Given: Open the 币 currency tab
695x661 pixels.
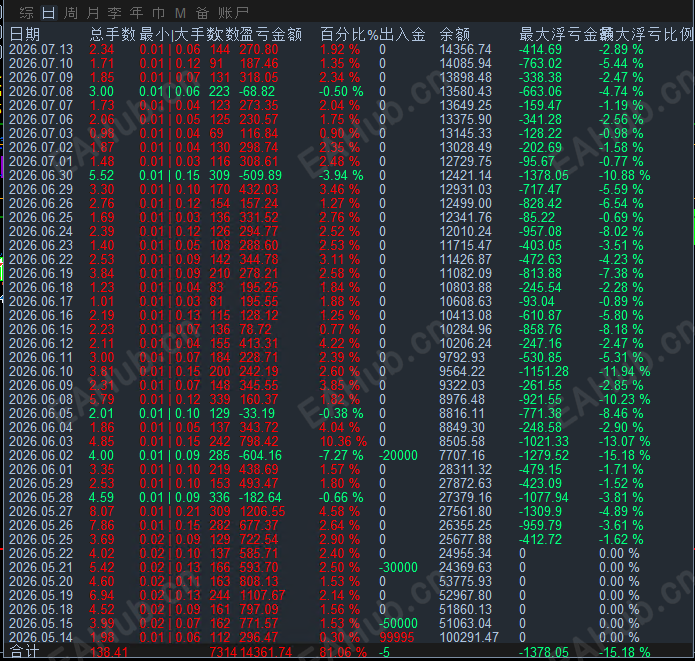Looking at the screenshot, I should pyautogui.click(x=158, y=13).
